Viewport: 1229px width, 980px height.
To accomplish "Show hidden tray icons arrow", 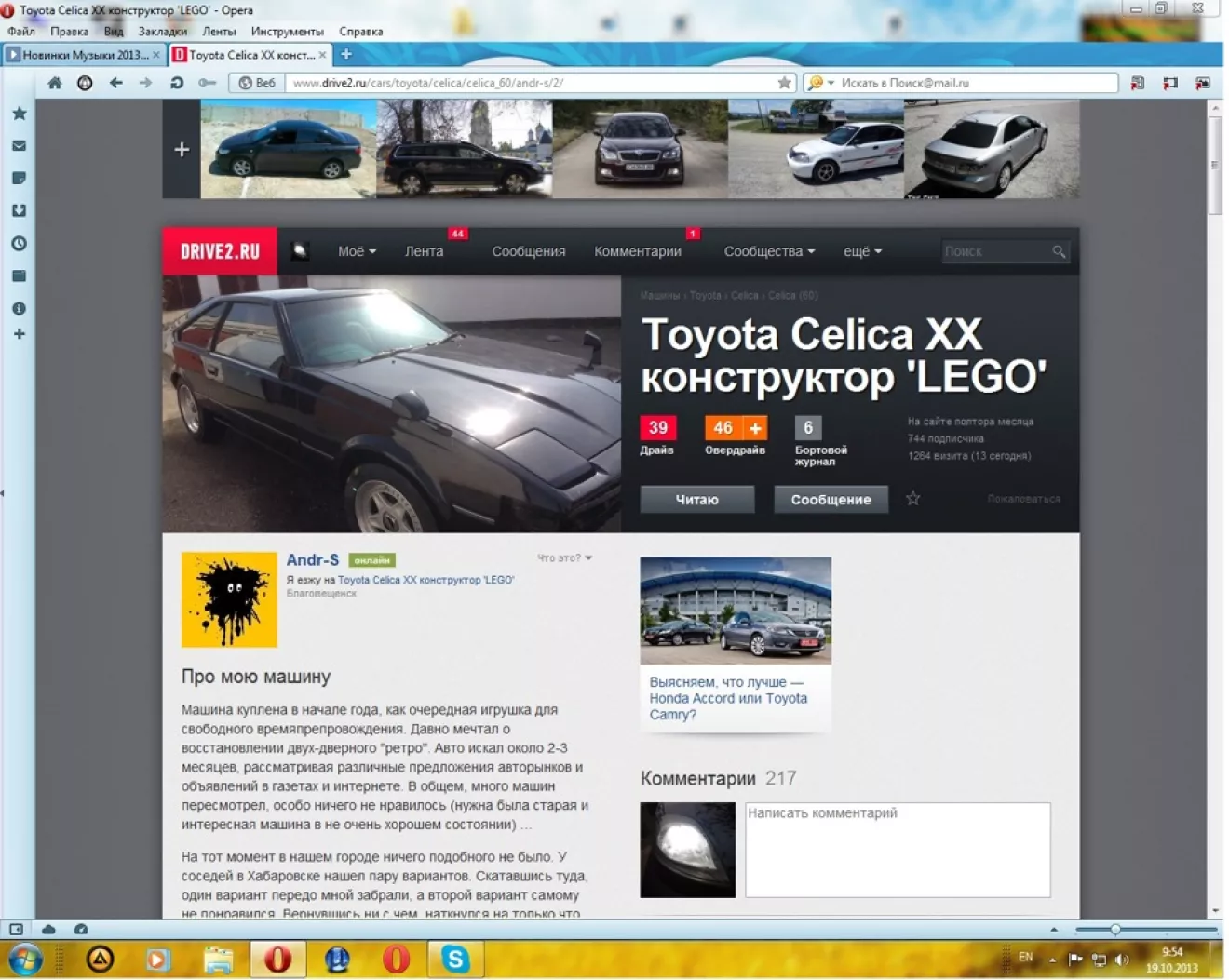I will [x=1052, y=959].
